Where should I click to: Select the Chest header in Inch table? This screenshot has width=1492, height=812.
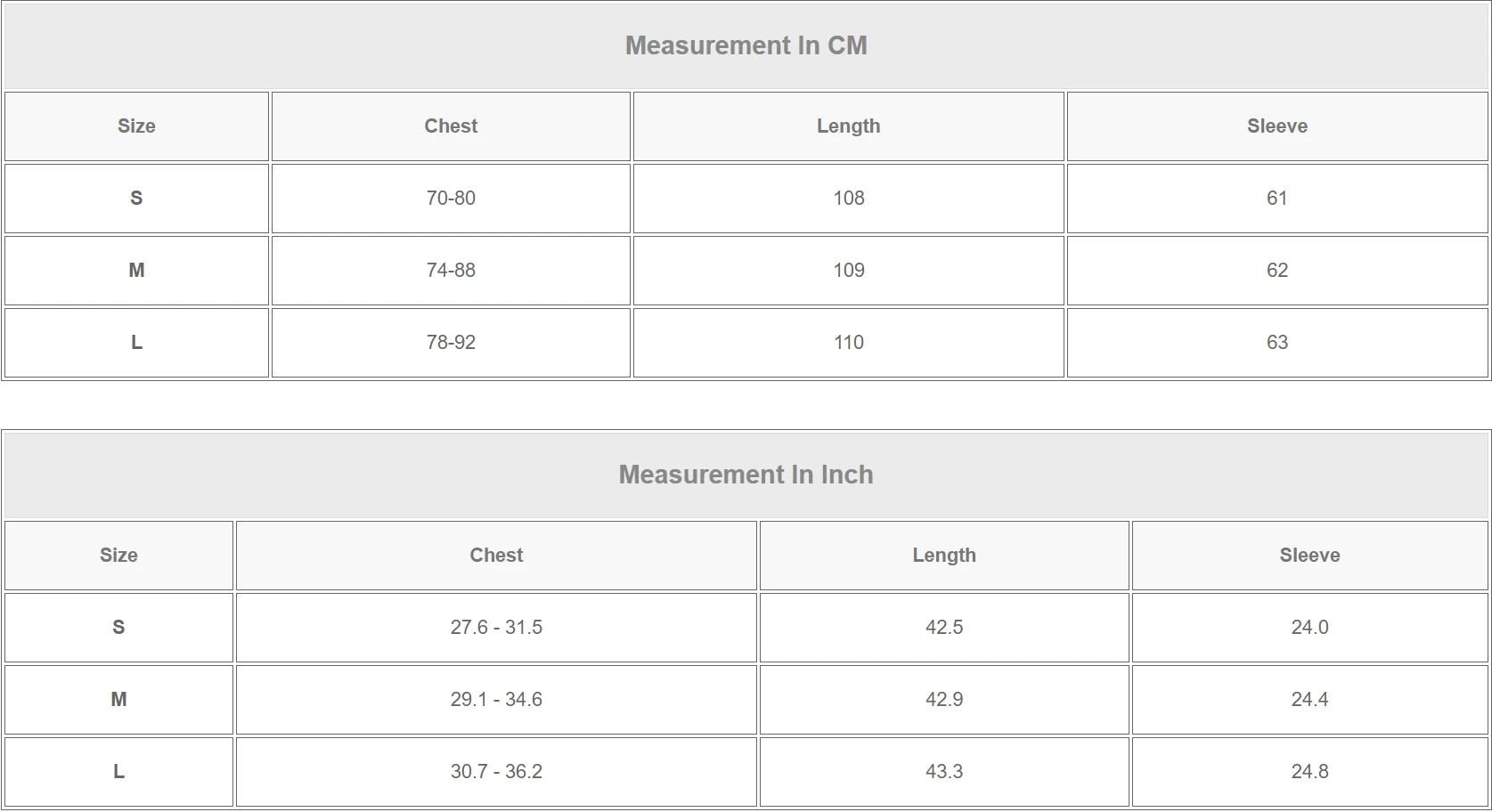(496, 556)
